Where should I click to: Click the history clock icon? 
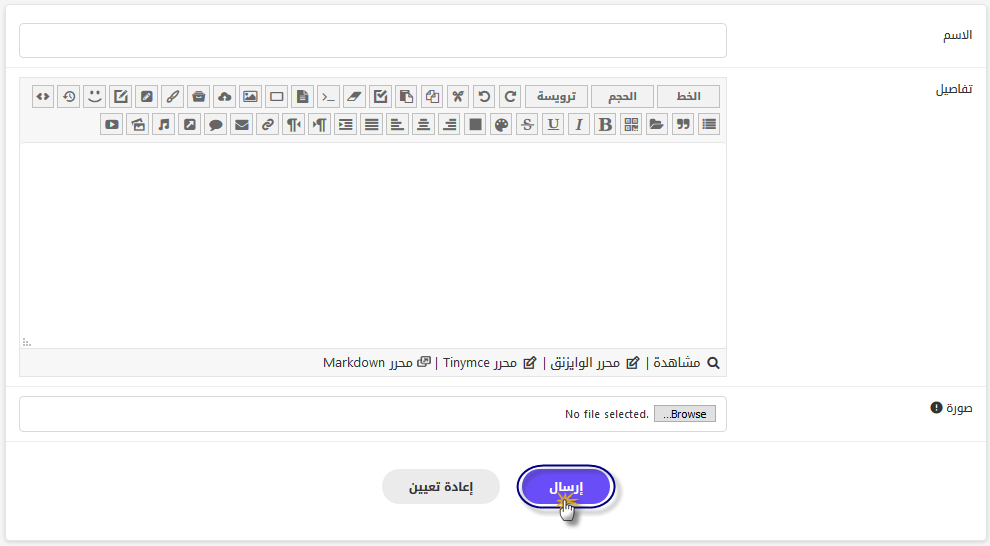[69, 97]
